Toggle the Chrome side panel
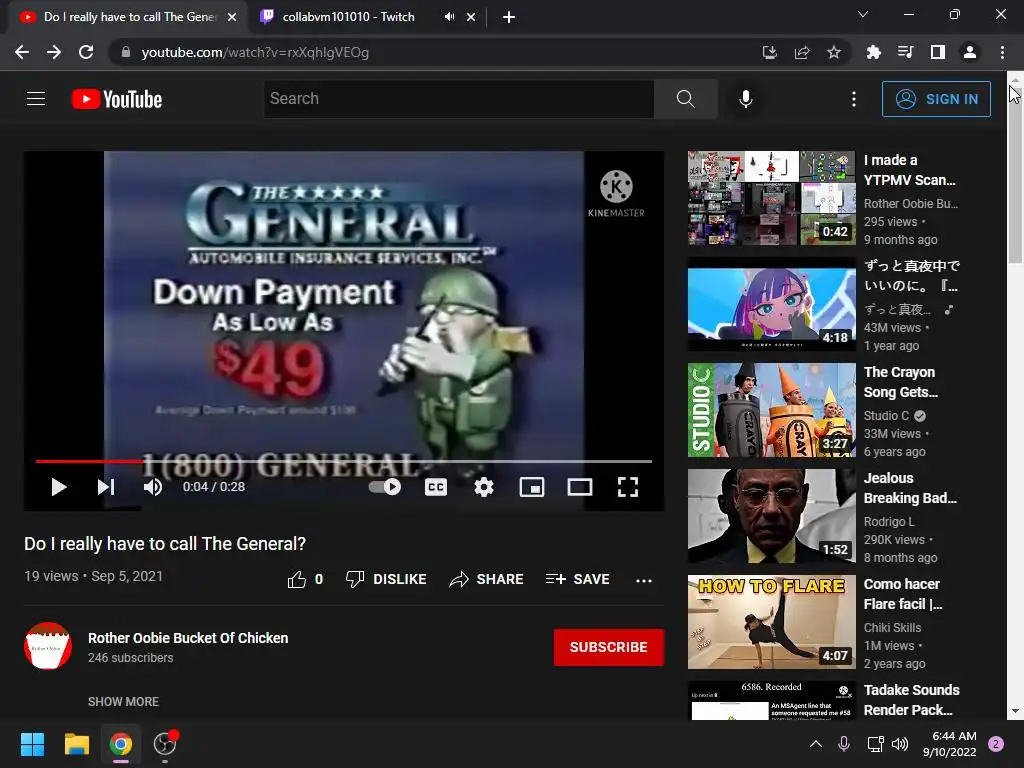The image size is (1024, 768). coord(937,52)
